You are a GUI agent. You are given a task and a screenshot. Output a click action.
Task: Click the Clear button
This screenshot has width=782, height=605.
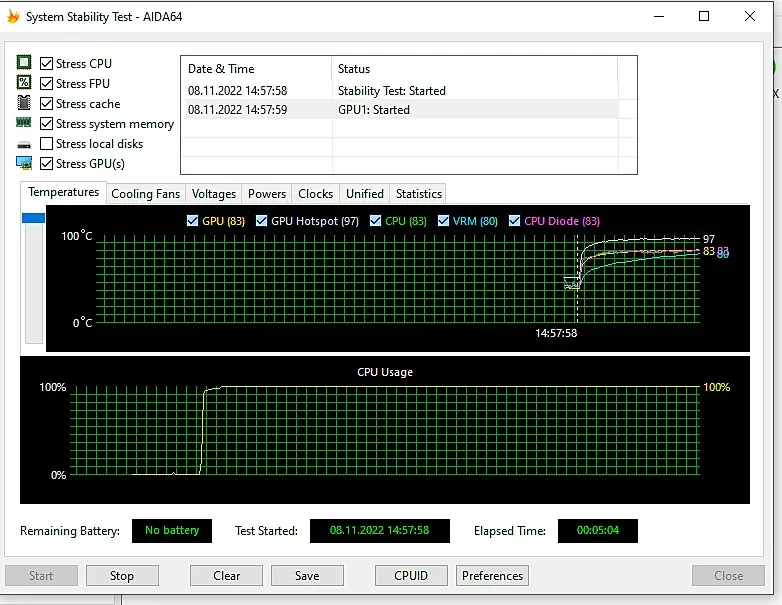pyautogui.click(x=226, y=576)
